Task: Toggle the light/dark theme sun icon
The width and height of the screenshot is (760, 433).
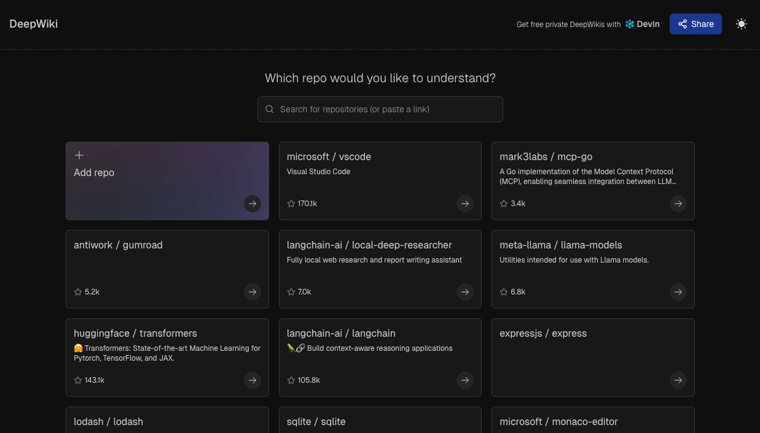Action: (741, 24)
